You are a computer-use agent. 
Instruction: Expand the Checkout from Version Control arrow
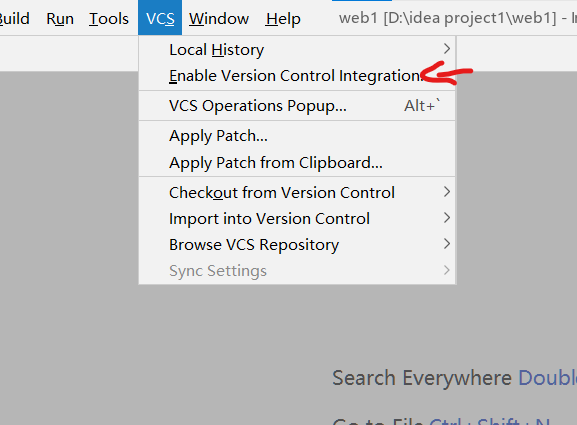click(x=447, y=192)
